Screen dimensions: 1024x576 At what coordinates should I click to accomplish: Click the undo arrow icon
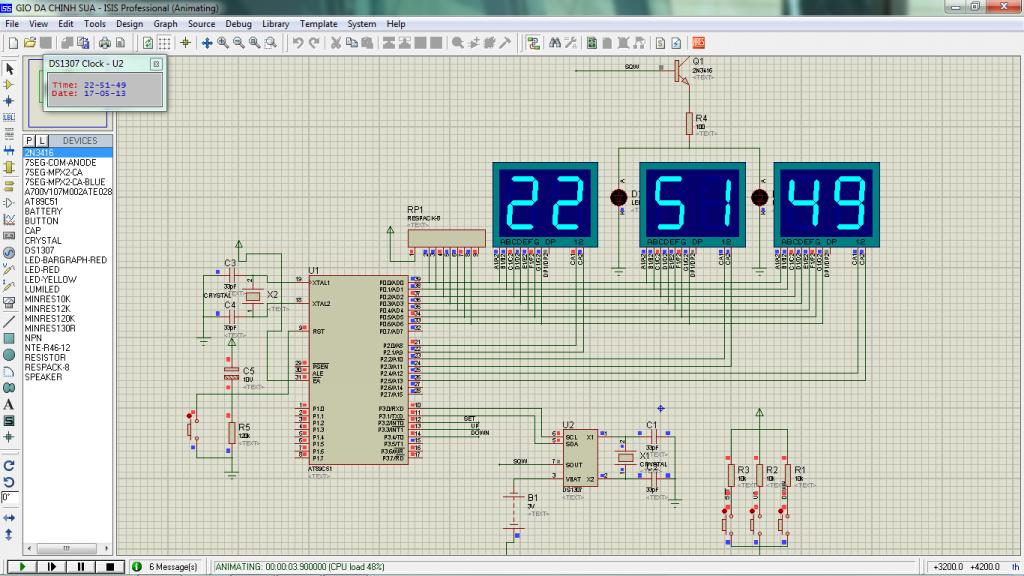(x=298, y=43)
